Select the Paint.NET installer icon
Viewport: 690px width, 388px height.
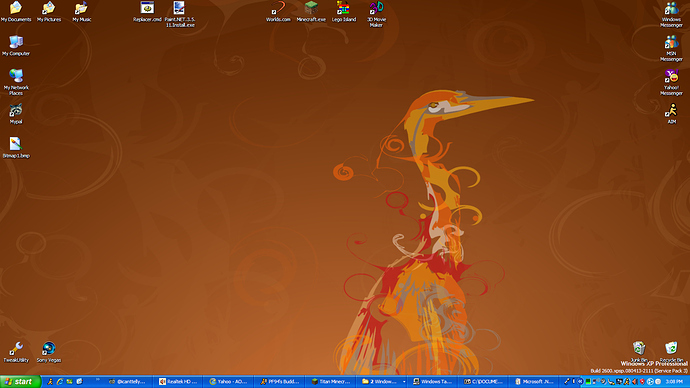[x=180, y=14]
